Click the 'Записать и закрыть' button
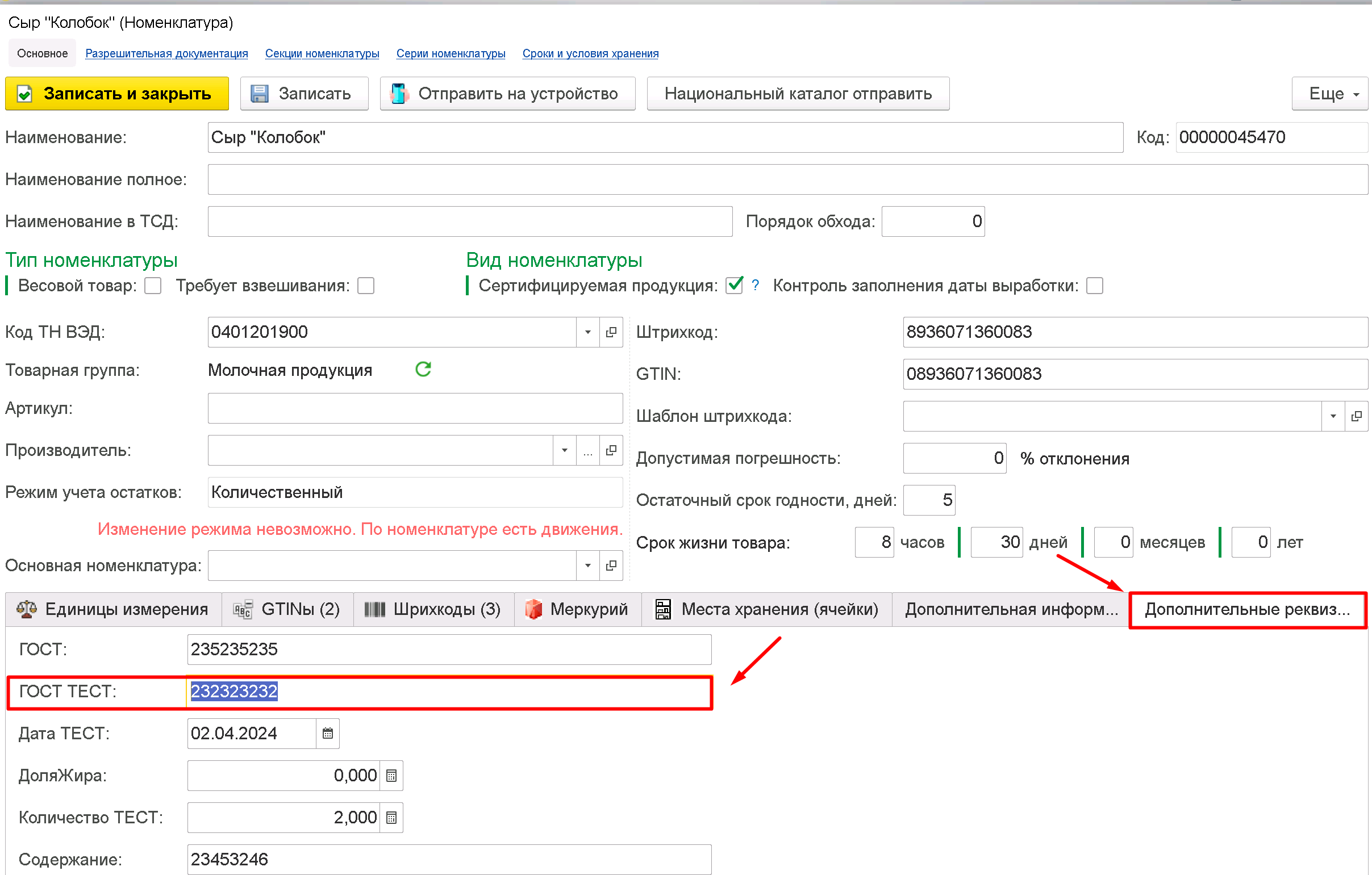1372x875 pixels. (x=117, y=93)
